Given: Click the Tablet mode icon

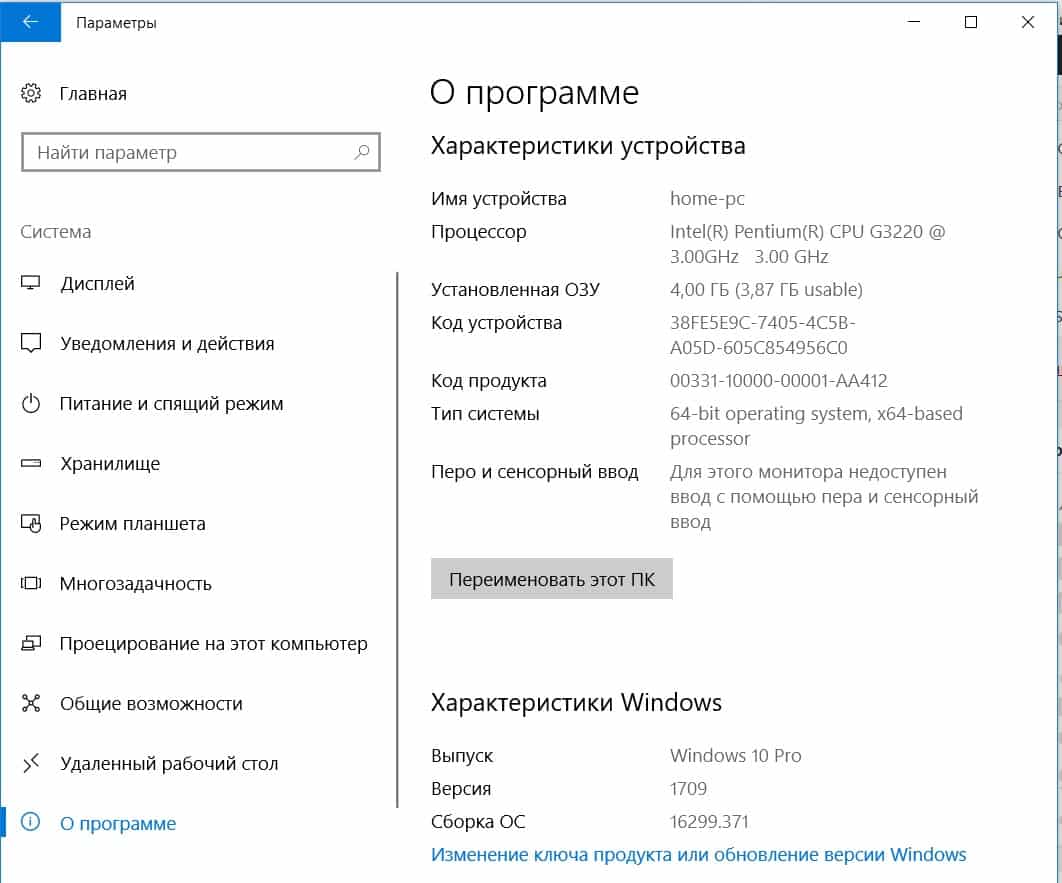Looking at the screenshot, I should tap(31, 524).
